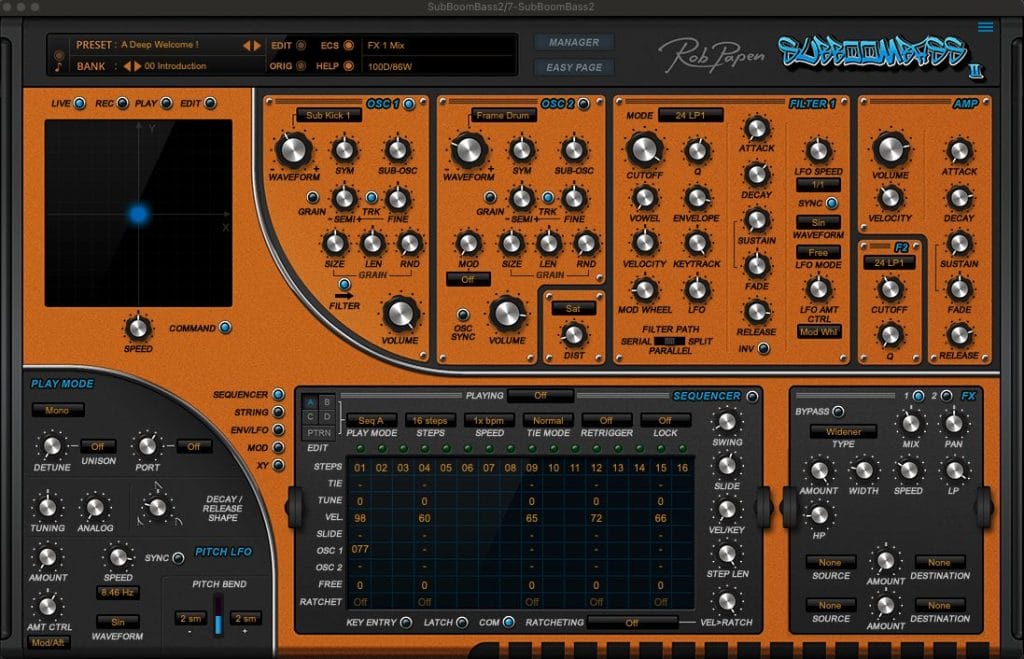The width and height of the screenshot is (1024, 659).
Task: Click the previous bank arrow
Action: (127, 66)
